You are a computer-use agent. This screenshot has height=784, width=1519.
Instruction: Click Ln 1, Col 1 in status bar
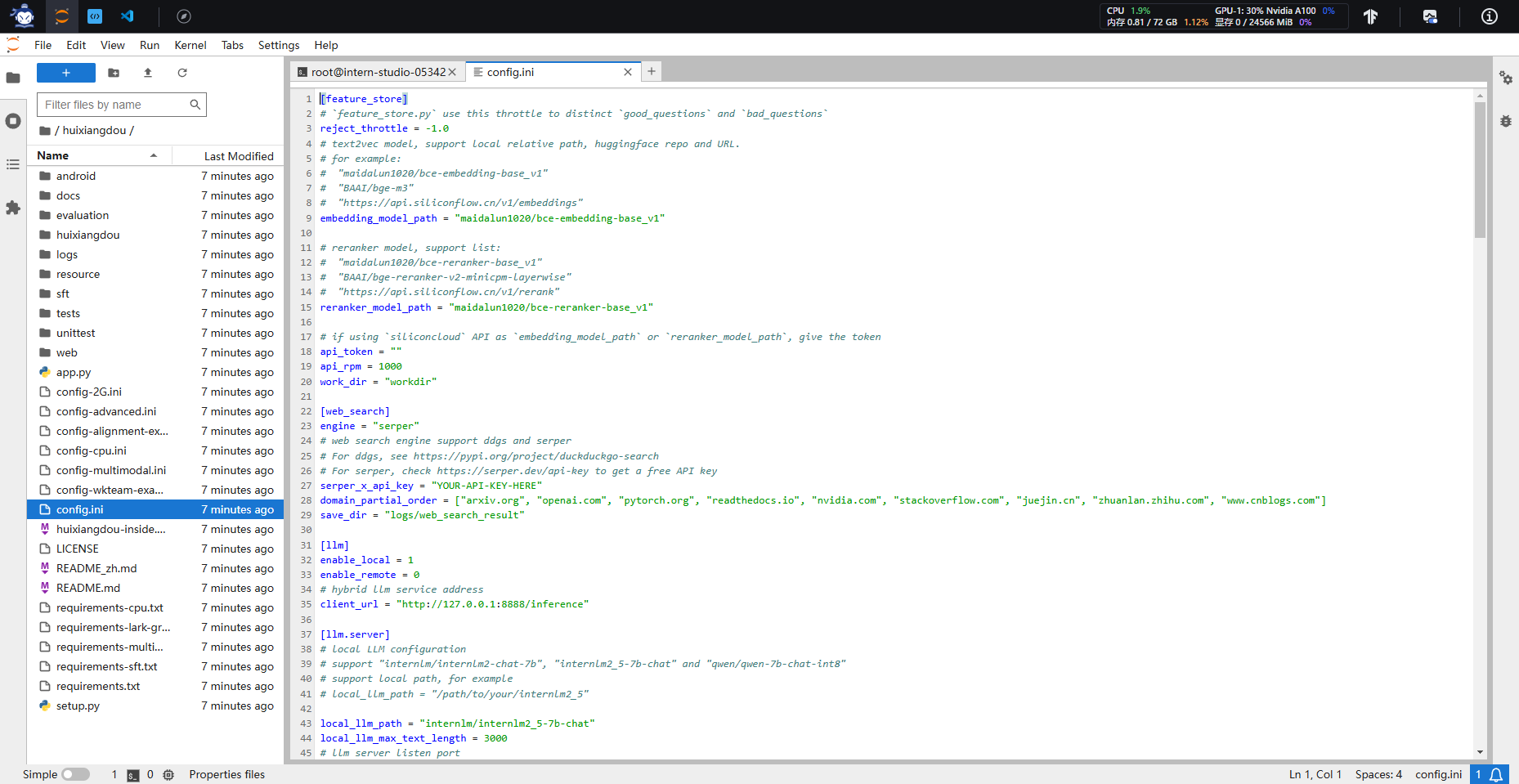(1315, 774)
